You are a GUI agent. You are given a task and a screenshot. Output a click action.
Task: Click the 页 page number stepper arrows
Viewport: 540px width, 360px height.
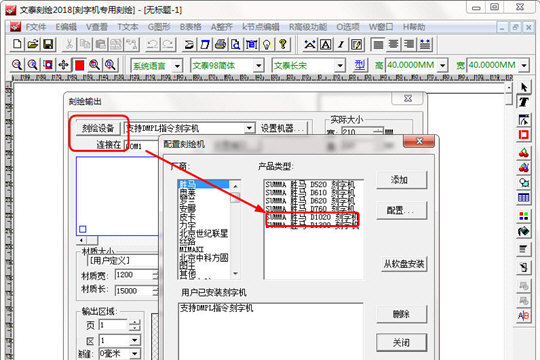pos(135,325)
